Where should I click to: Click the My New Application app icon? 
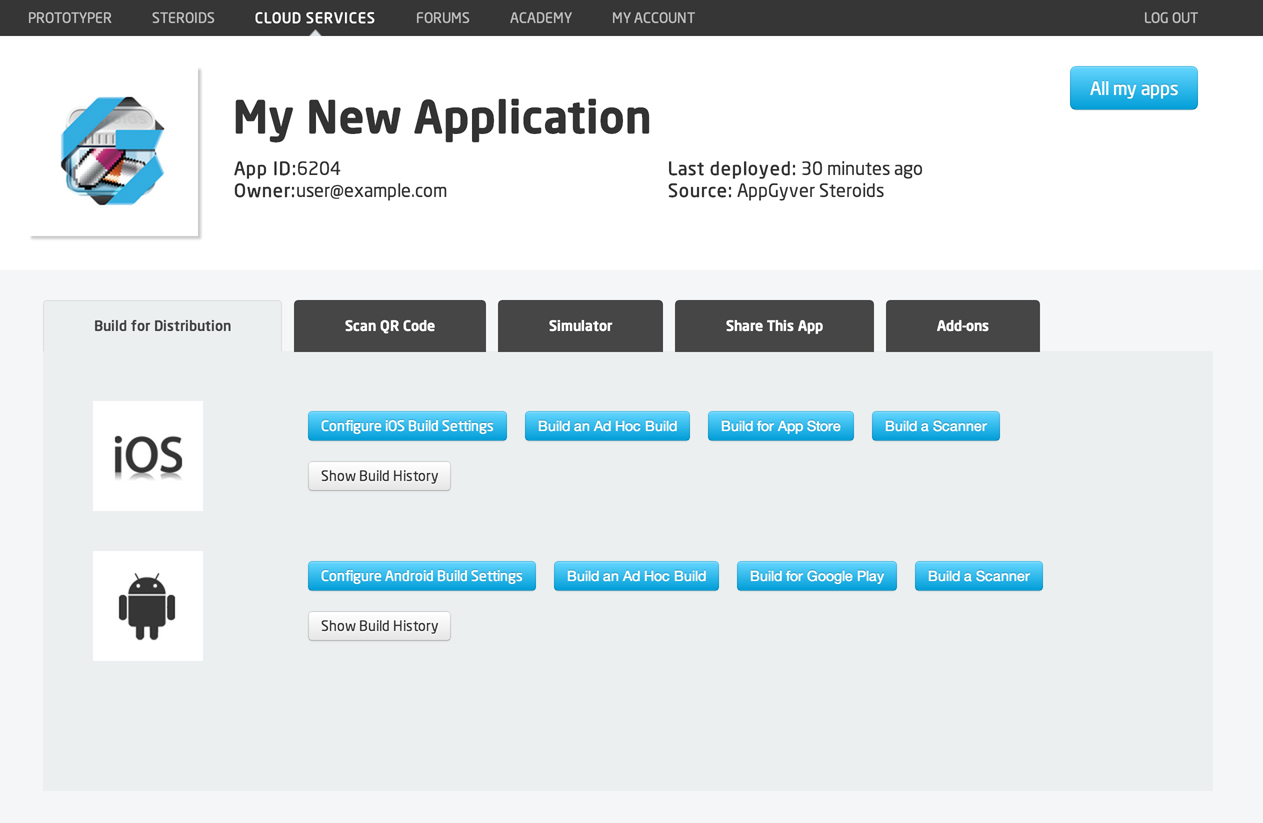coord(114,152)
